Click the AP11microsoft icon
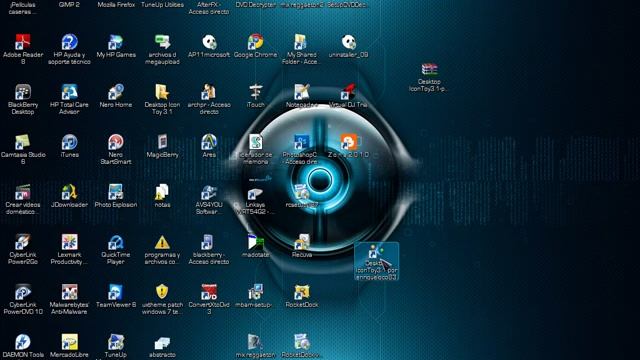640x360 pixels. click(x=209, y=42)
